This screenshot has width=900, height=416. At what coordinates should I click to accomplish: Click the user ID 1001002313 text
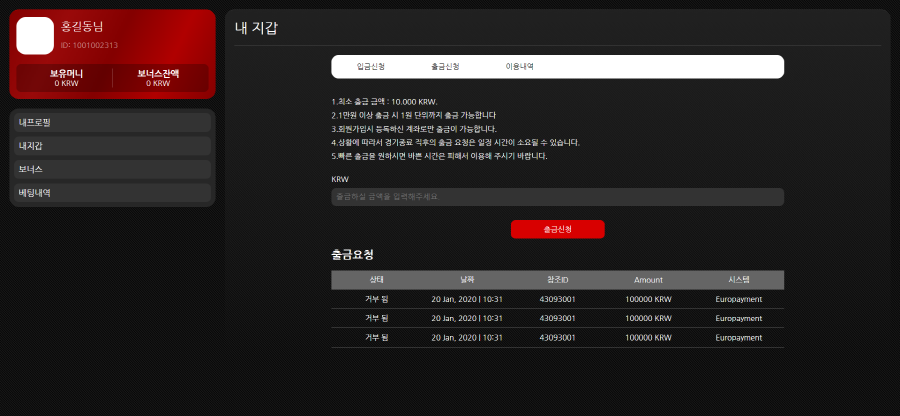(x=89, y=45)
